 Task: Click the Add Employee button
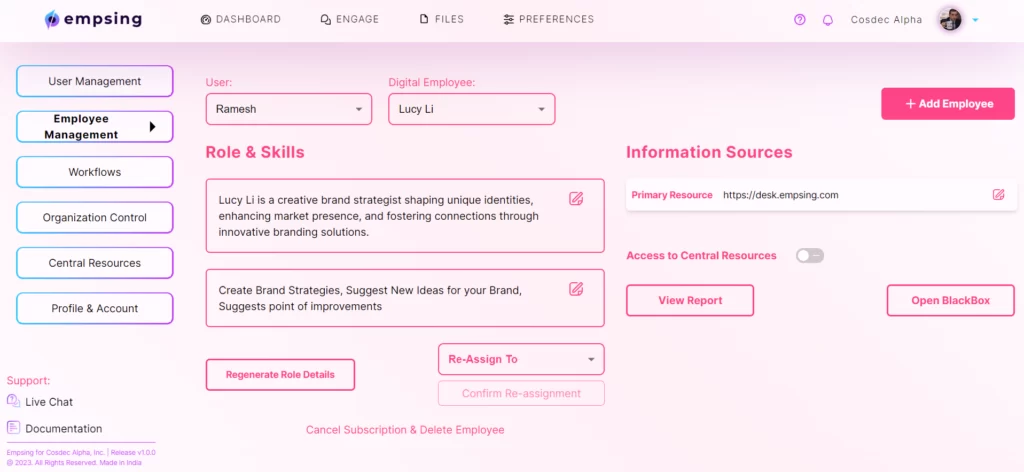[x=948, y=104]
